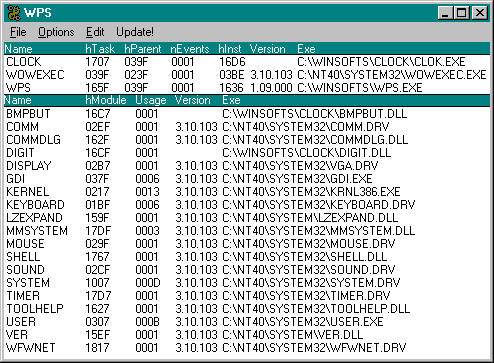Minimize the WPS window

[445, 13]
